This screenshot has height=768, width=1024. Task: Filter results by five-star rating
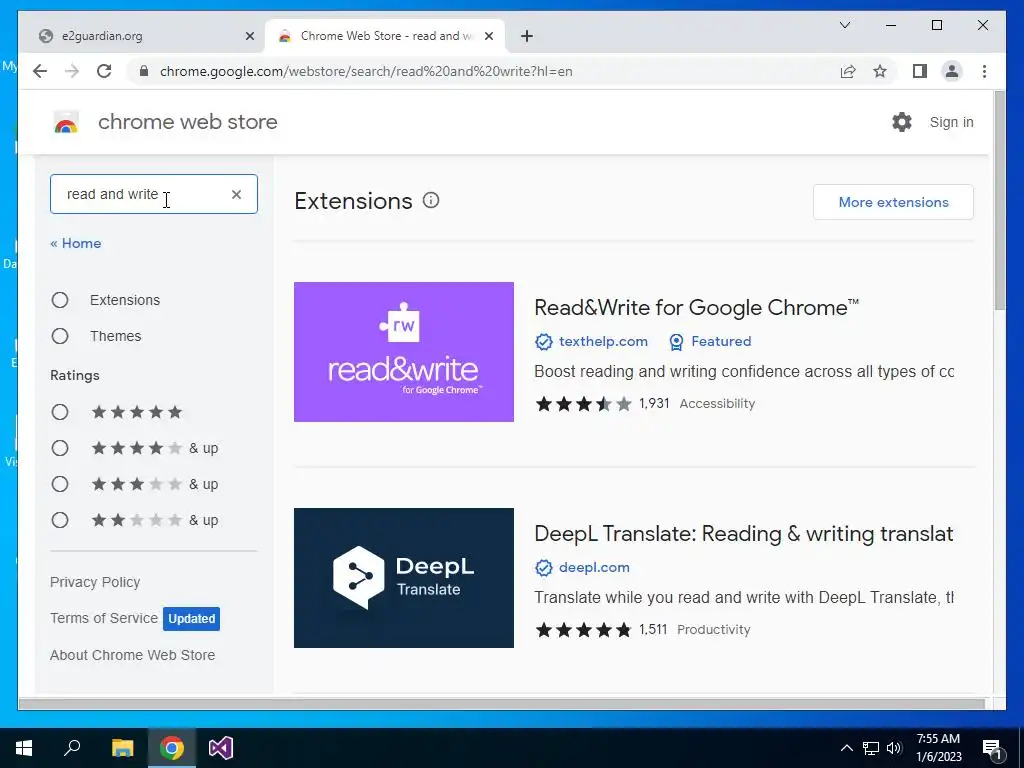60,412
